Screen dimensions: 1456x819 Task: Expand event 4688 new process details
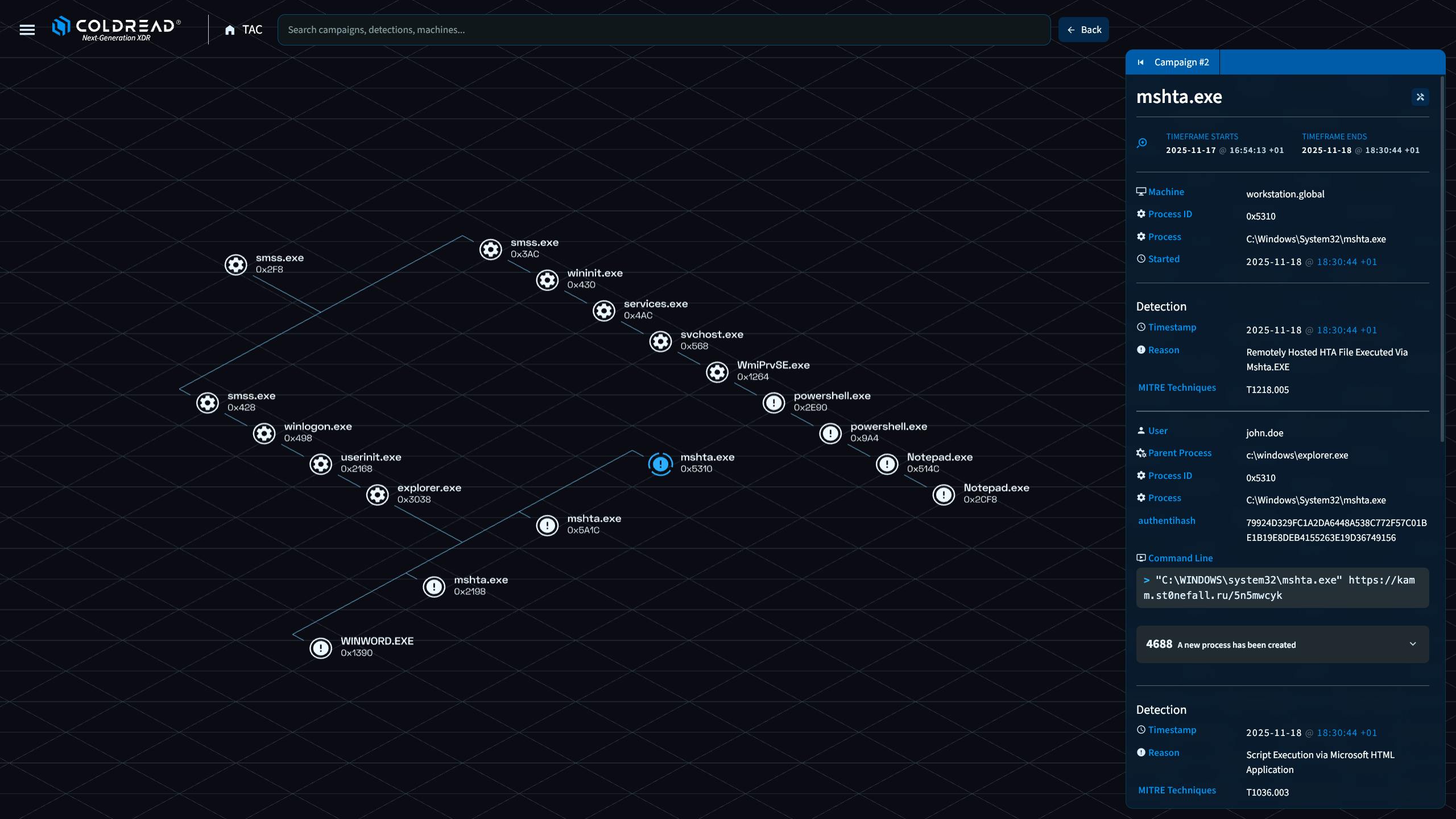coord(1413,644)
